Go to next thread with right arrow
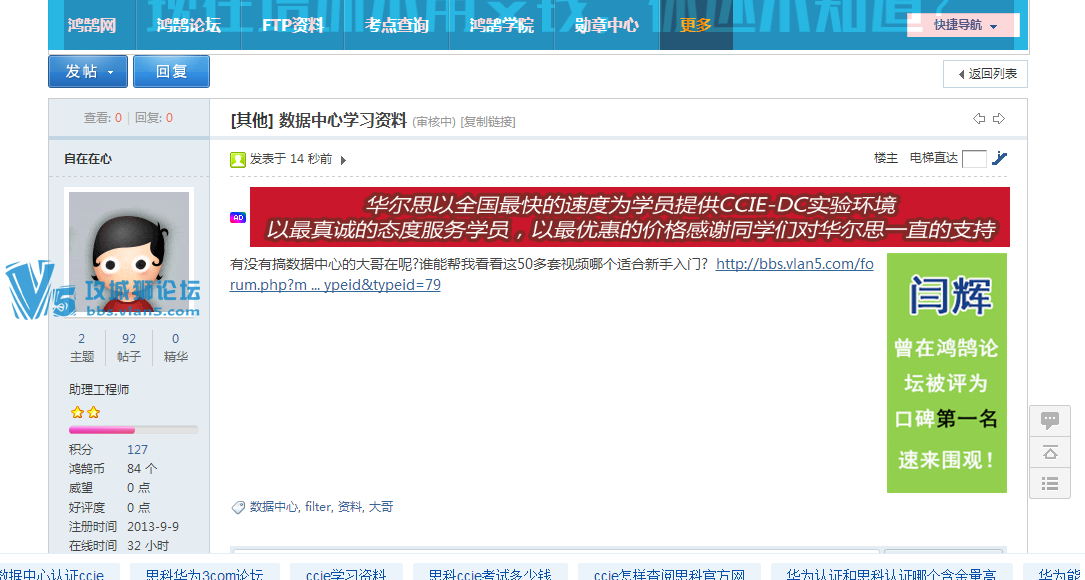This screenshot has height=580, width=1085. coord(998,119)
